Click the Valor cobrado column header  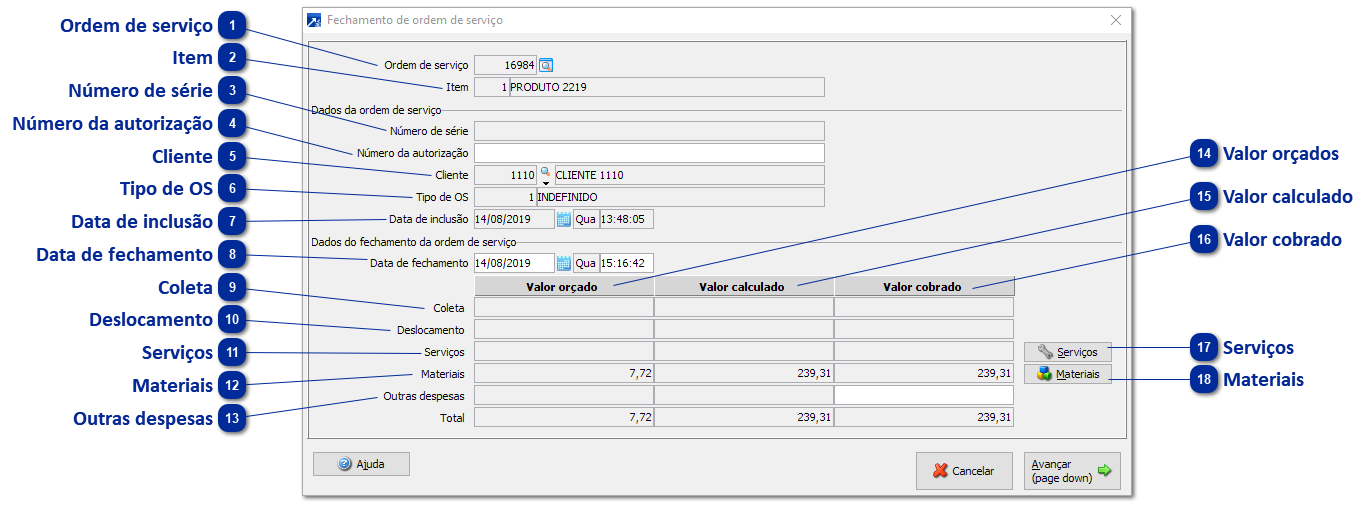[924, 287]
